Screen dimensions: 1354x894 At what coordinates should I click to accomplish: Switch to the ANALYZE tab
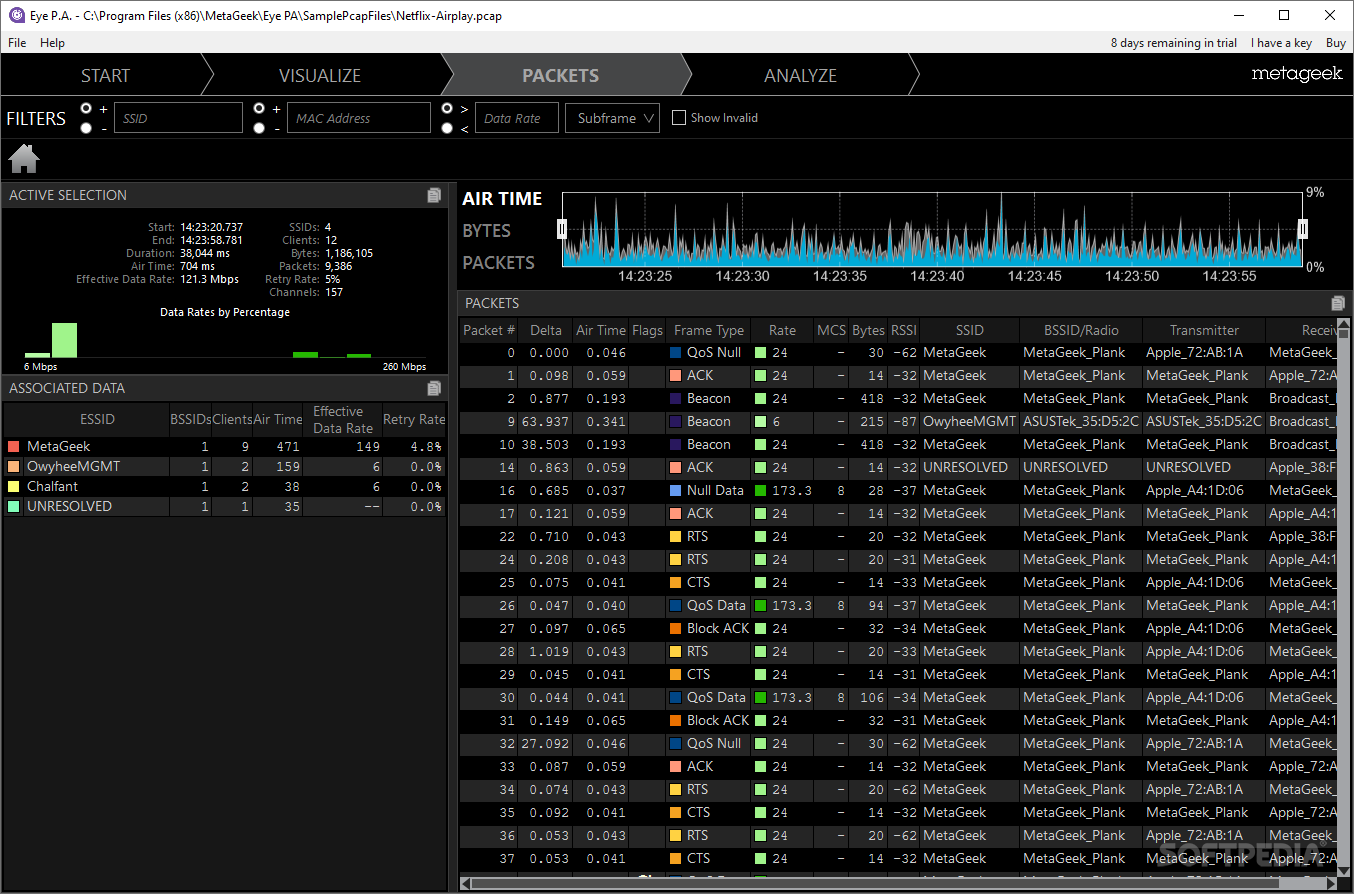800,76
